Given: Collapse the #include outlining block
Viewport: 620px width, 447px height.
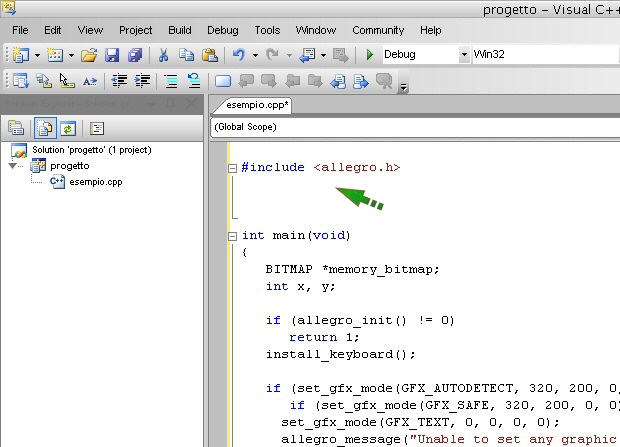Looking at the screenshot, I should pos(232,168).
